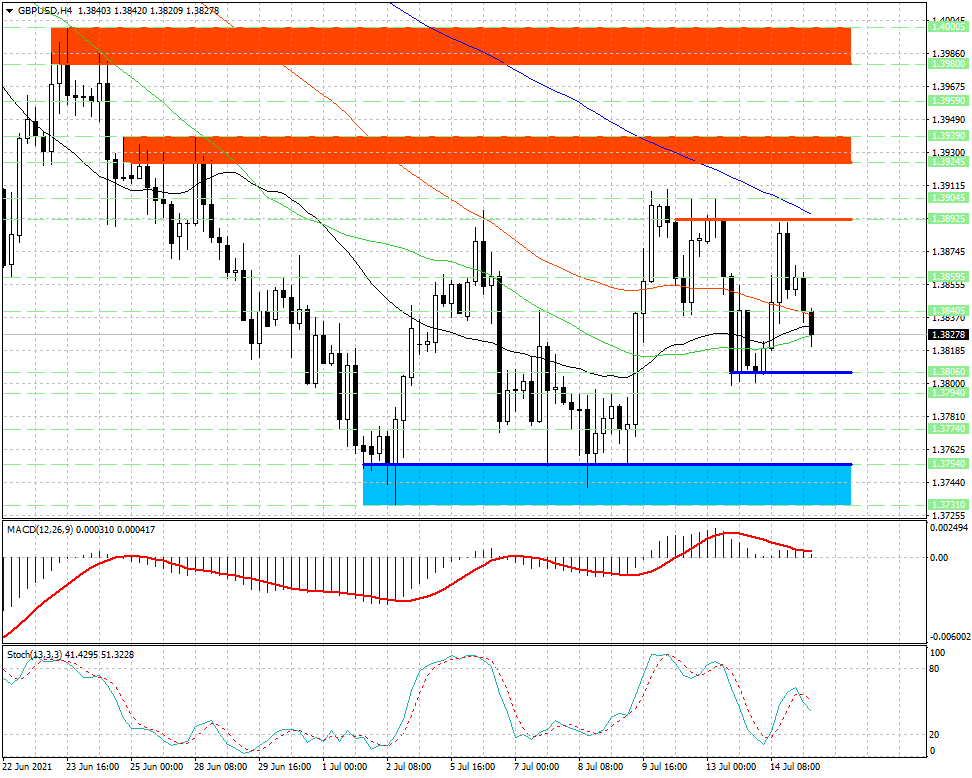Screen dimensions: 972x778
Task: Click the price scale value 1.39675
Action: [948, 87]
